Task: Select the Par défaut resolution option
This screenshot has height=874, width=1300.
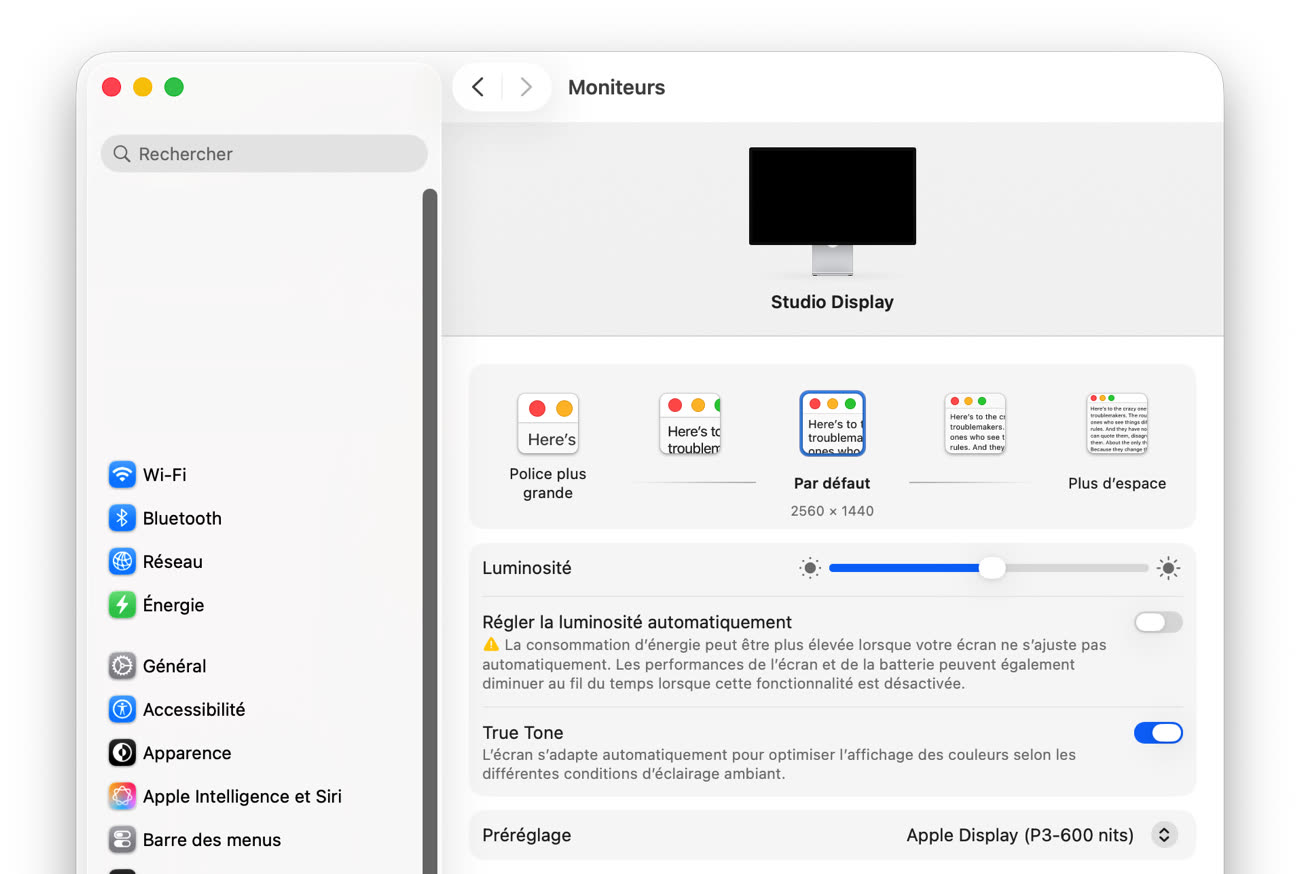Action: tap(832, 424)
